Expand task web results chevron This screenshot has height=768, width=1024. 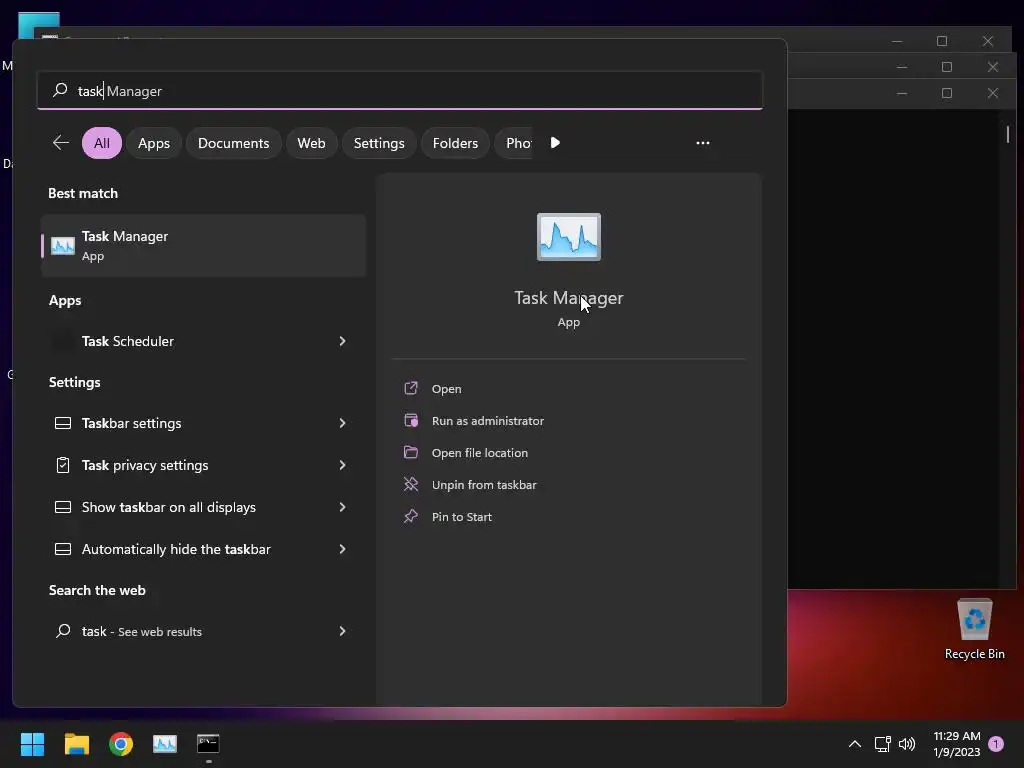click(x=342, y=631)
